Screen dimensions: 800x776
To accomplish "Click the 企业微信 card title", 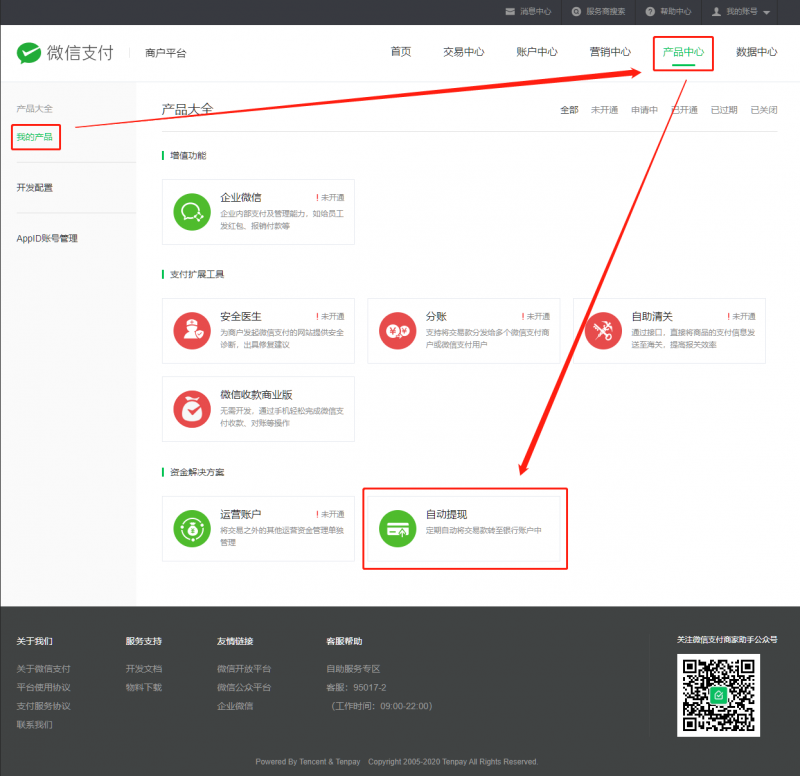I will pyautogui.click(x=241, y=197).
